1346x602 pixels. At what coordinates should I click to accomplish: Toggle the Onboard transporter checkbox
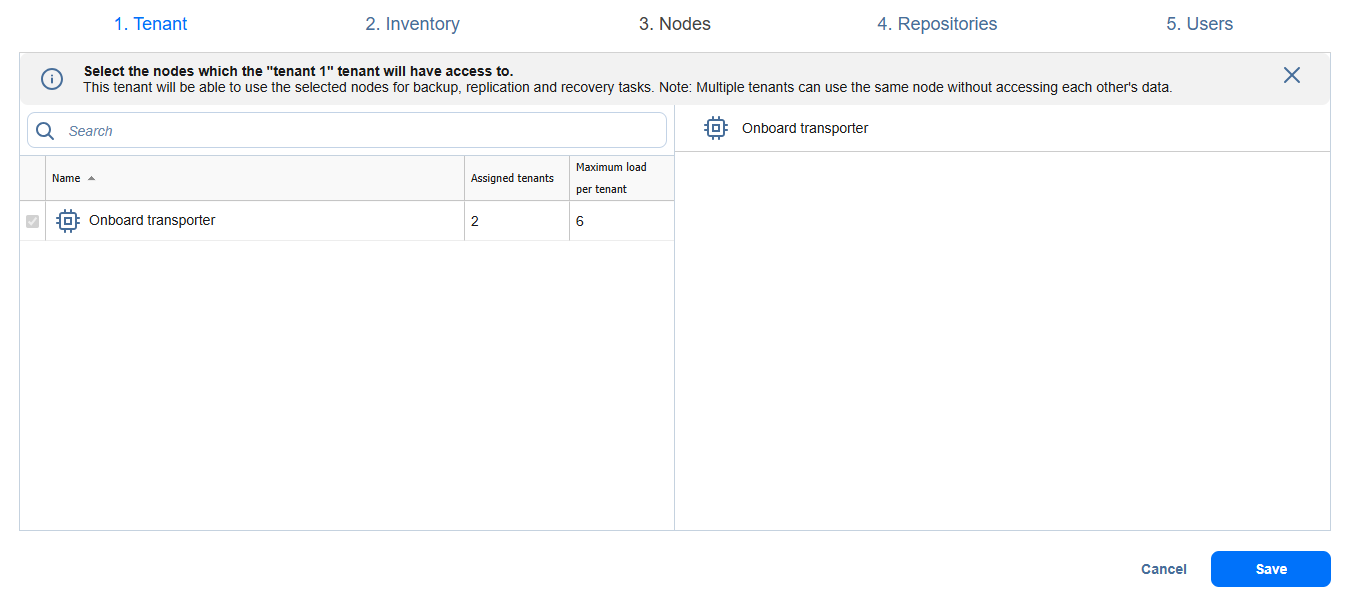click(x=33, y=221)
